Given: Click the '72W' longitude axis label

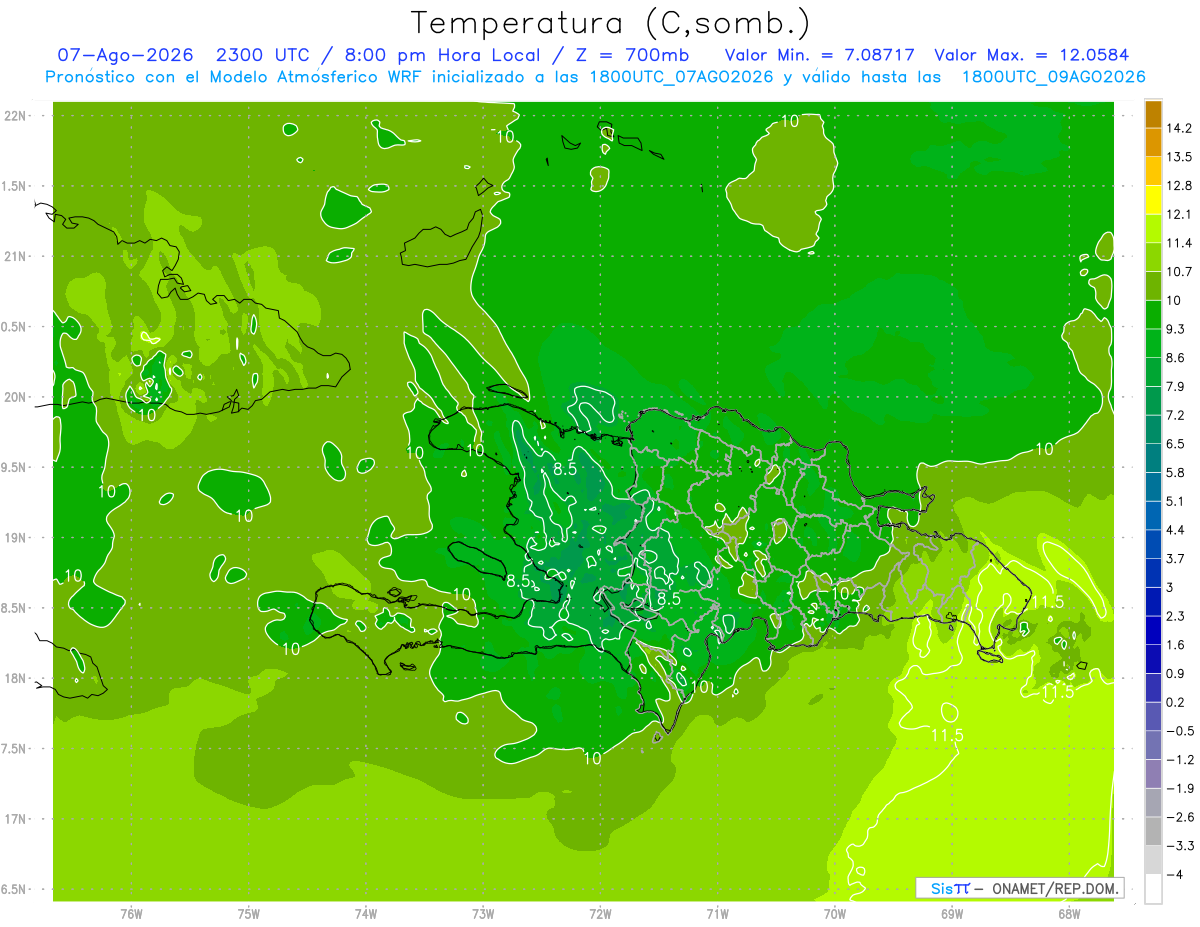Looking at the screenshot, I should pos(600,914).
